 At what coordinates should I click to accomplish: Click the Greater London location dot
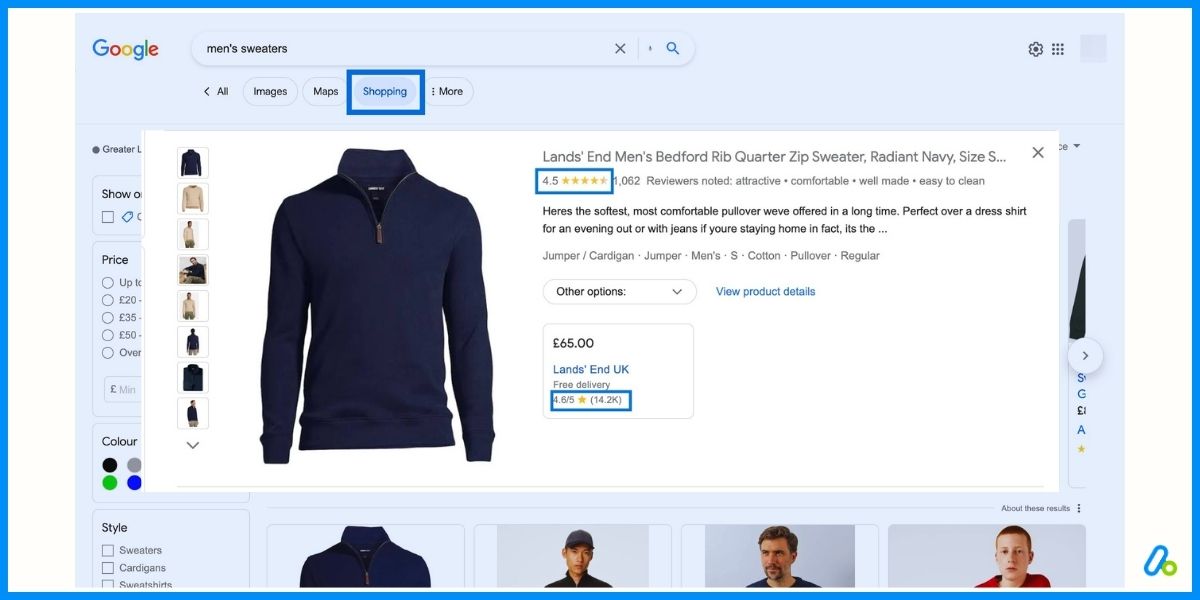96,150
